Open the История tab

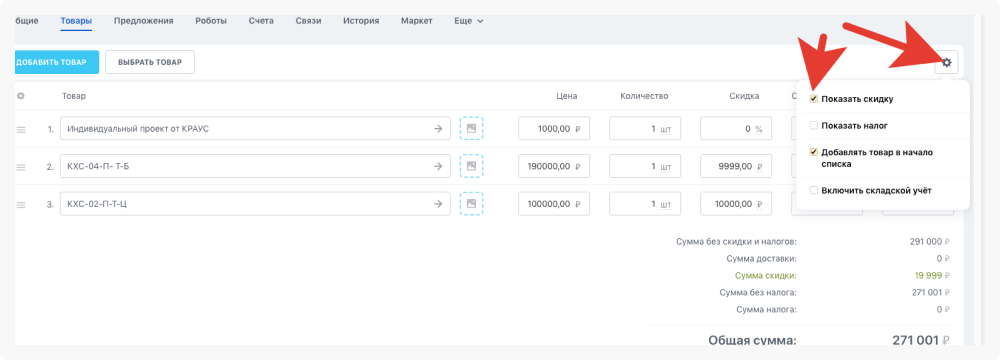[x=361, y=21]
